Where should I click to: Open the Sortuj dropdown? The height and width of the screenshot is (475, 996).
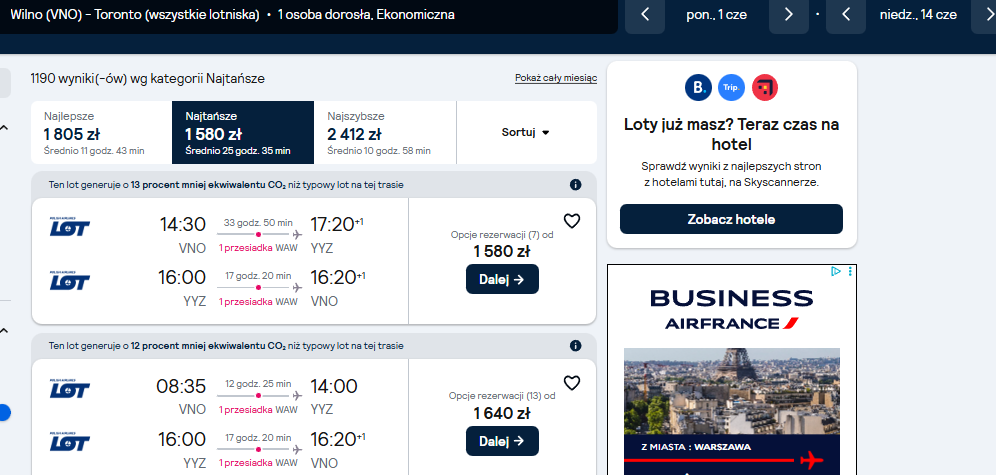526,133
